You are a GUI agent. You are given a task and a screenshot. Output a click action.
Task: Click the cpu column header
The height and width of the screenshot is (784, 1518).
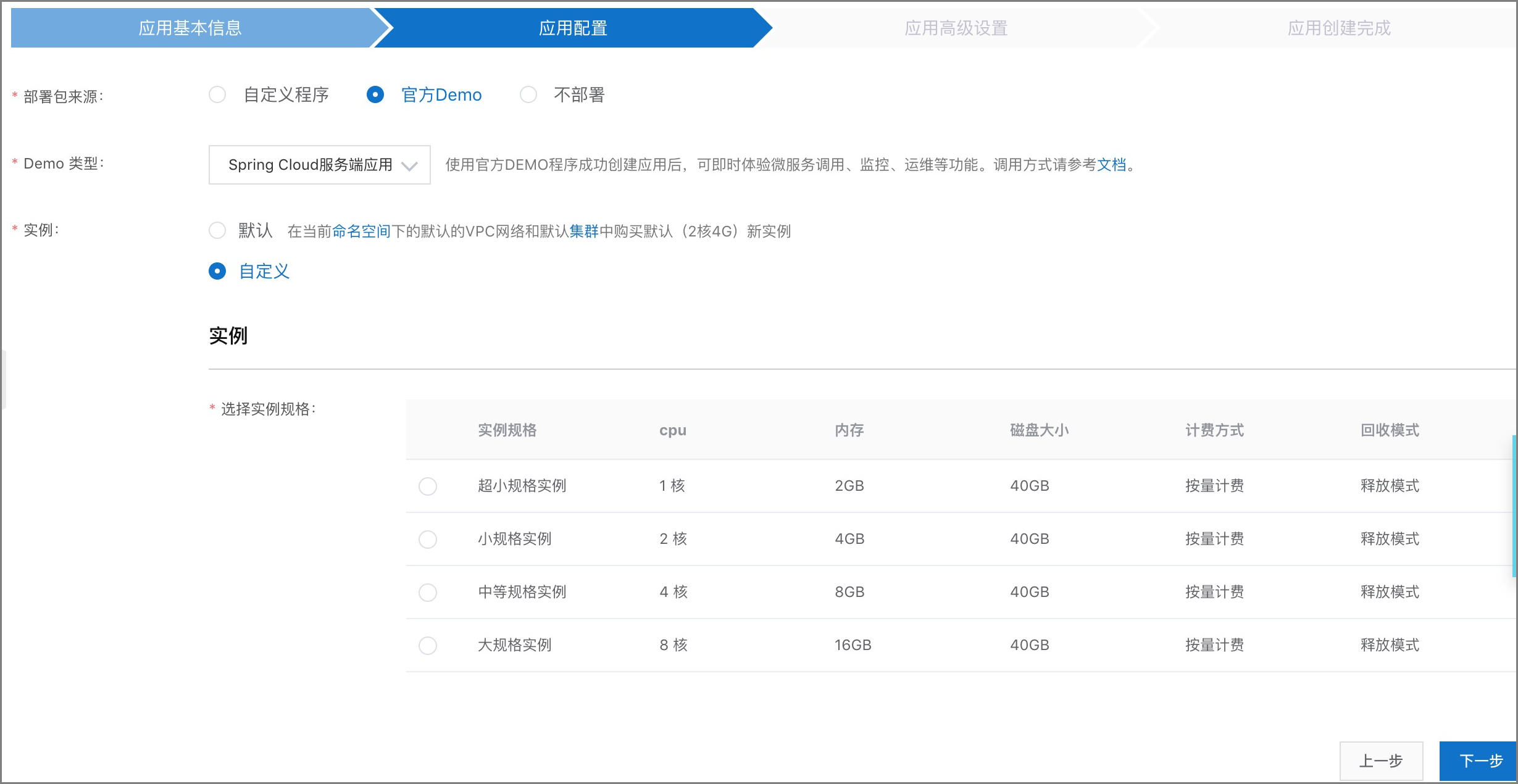[673, 430]
